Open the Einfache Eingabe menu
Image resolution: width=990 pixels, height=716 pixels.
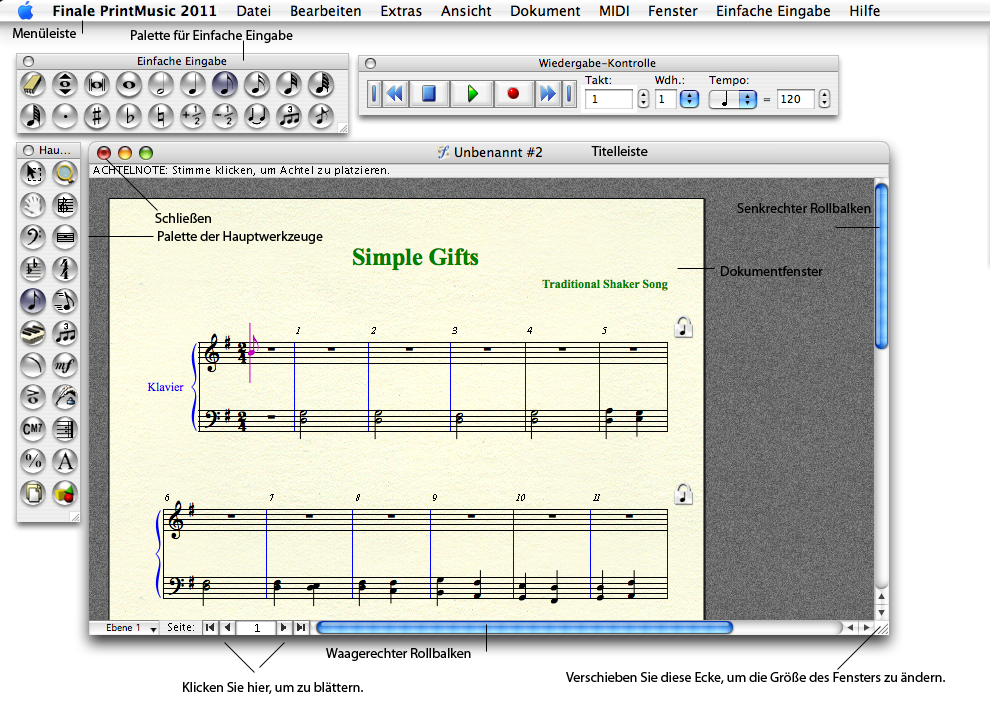(x=773, y=11)
